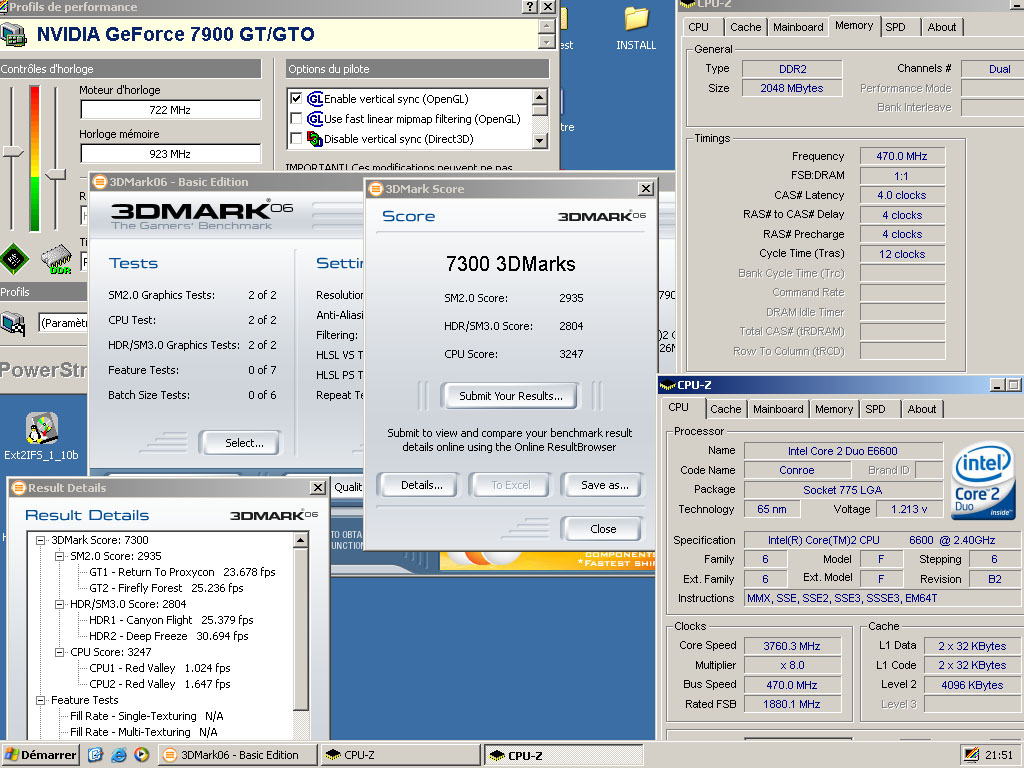Open the Démarrer start menu

tap(39, 755)
